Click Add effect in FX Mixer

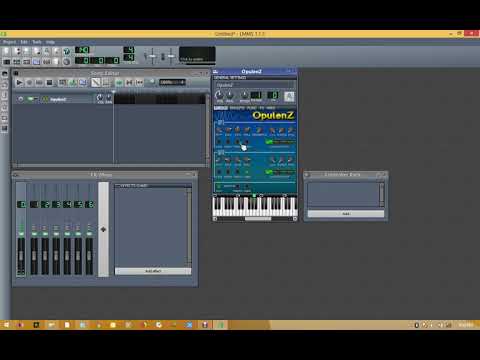[153, 271]
